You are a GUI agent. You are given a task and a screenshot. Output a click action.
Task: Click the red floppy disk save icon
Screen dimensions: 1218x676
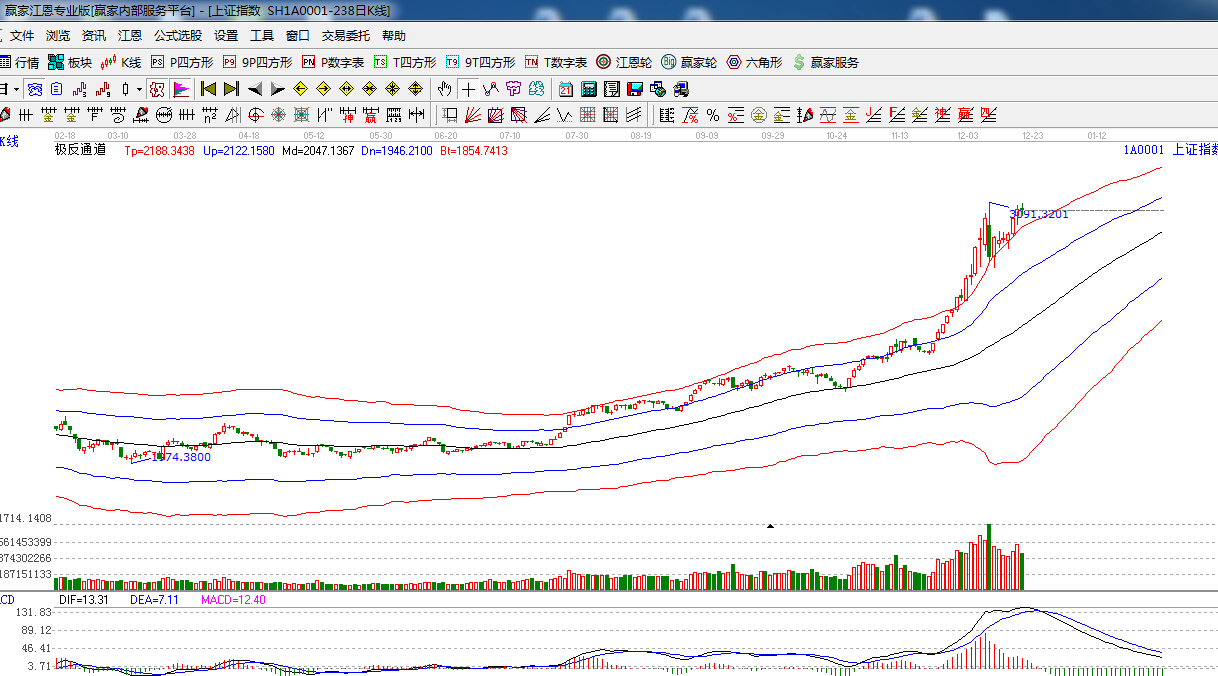pos(635,89)
